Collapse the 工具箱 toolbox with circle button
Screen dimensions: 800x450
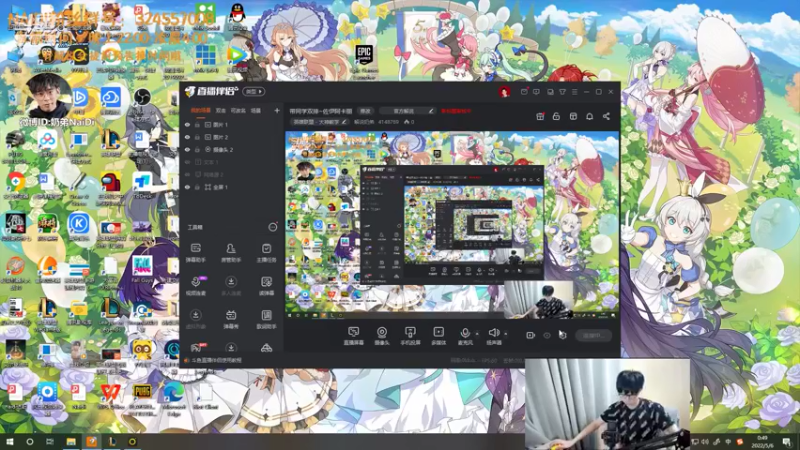click(273, 227)
